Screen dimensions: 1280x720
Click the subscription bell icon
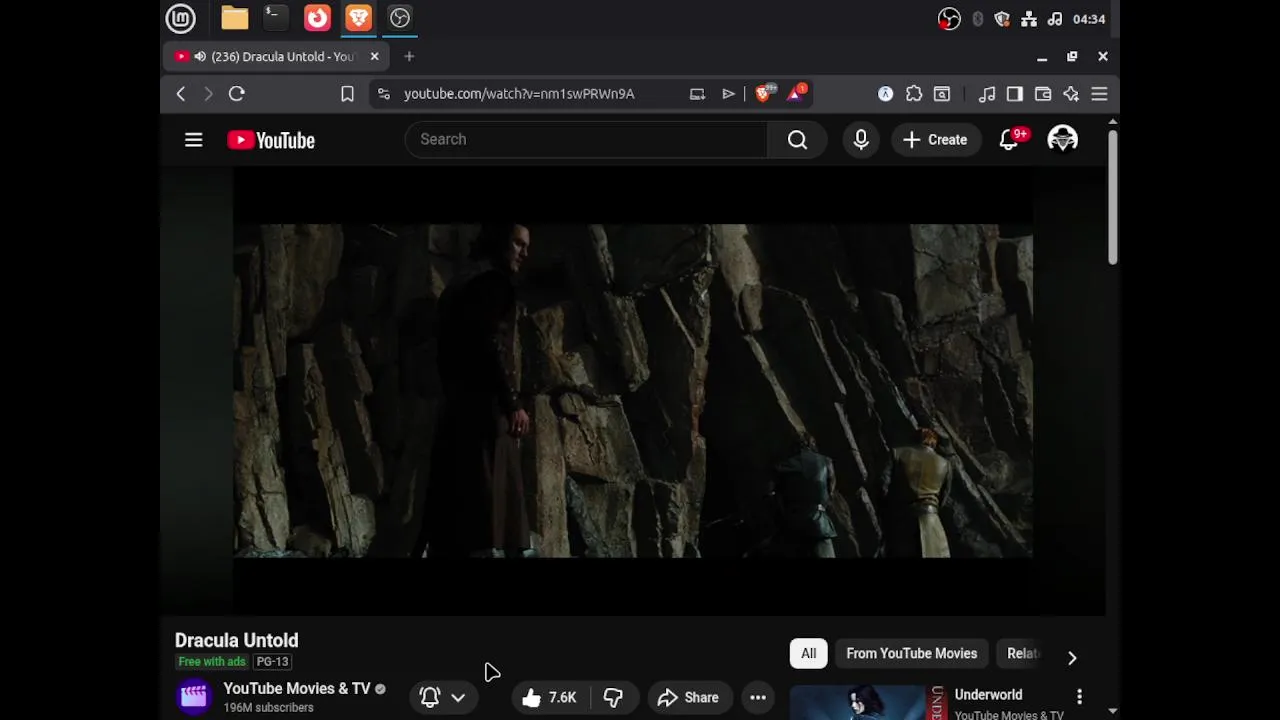pyautogui.click(x=430, y=698)
